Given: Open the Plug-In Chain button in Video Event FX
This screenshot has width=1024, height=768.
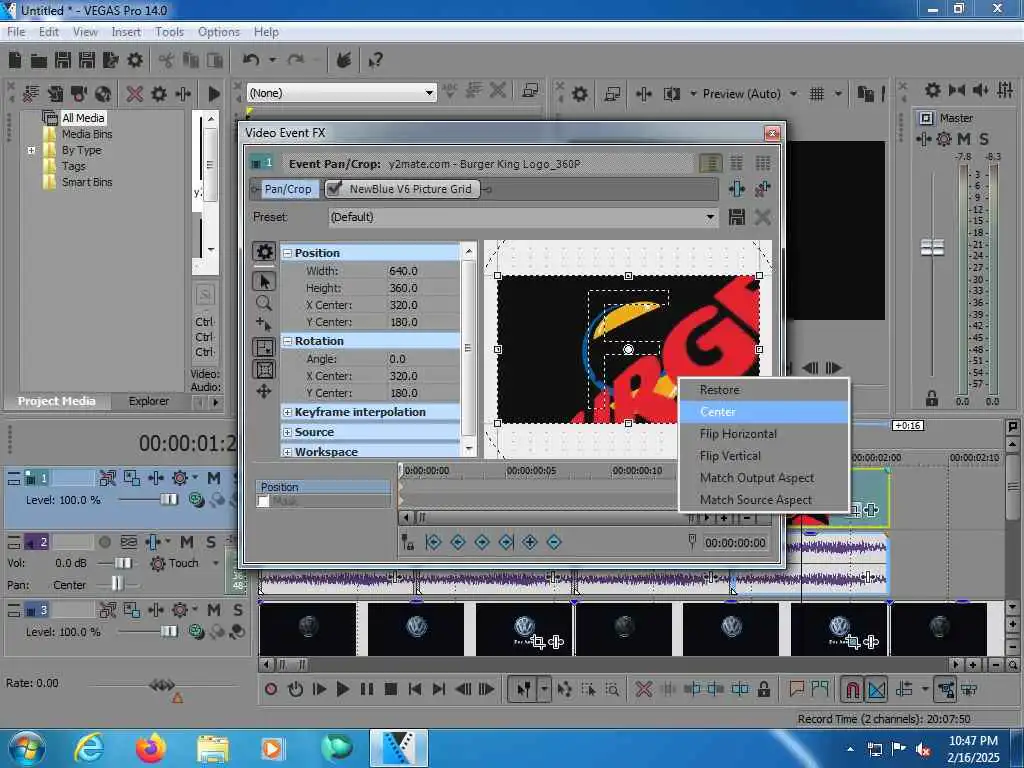Looking at the screenshot, I should (737, 189).
